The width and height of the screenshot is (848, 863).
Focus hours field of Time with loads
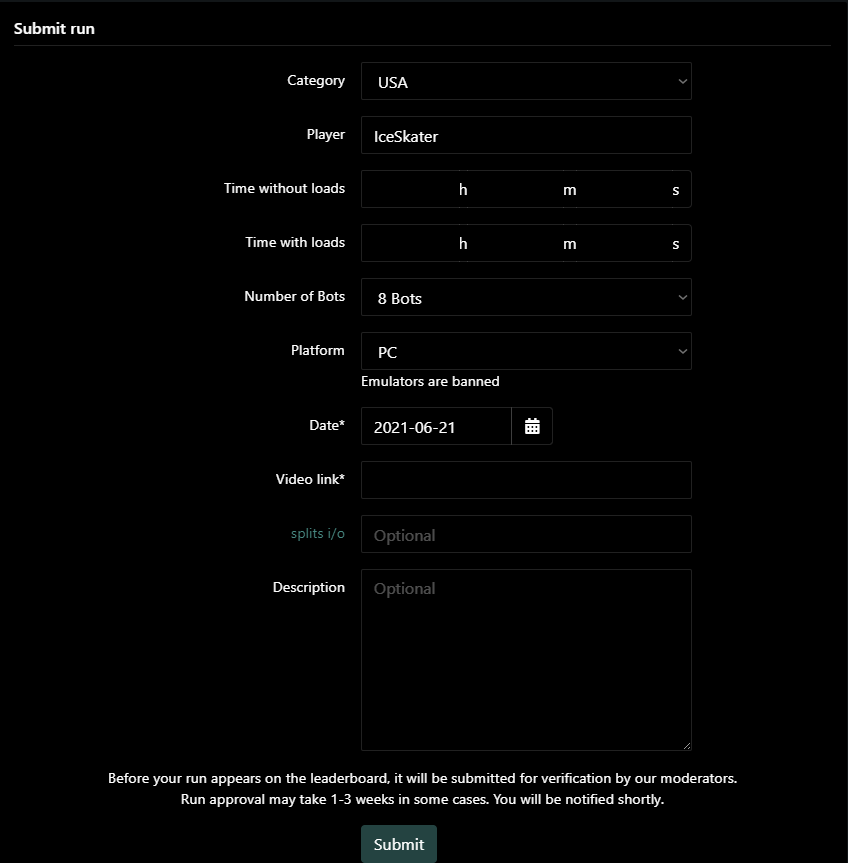click(x=410, y=243)
